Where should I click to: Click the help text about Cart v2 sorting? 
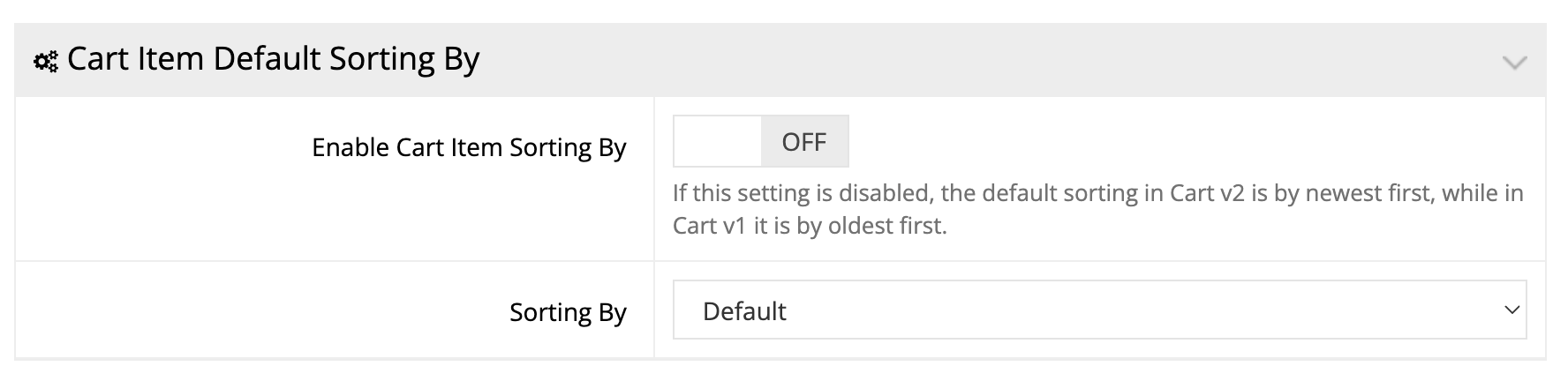click(x=1097, y=193)
